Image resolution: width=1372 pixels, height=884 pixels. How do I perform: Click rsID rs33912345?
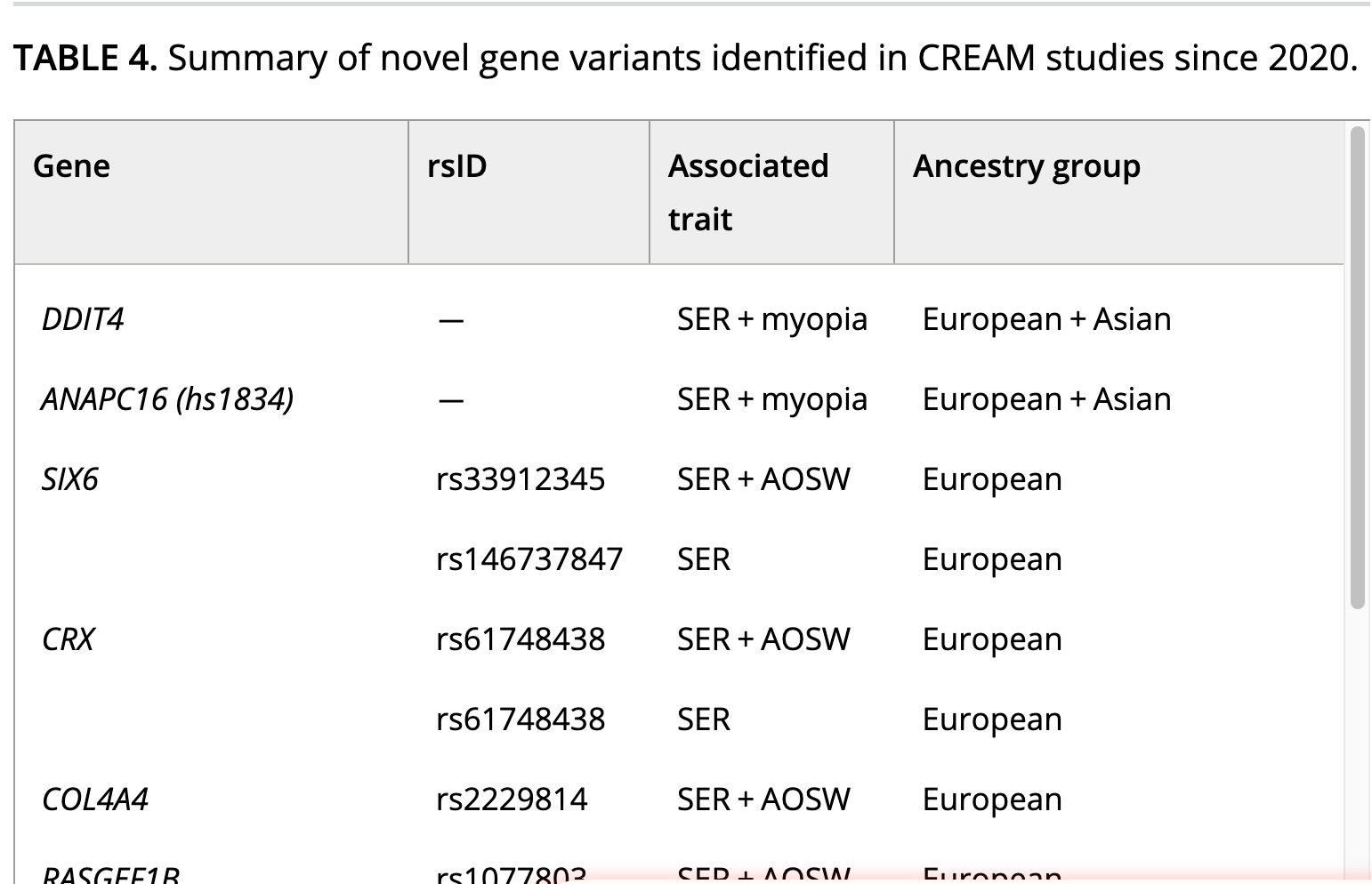(521, 479)
